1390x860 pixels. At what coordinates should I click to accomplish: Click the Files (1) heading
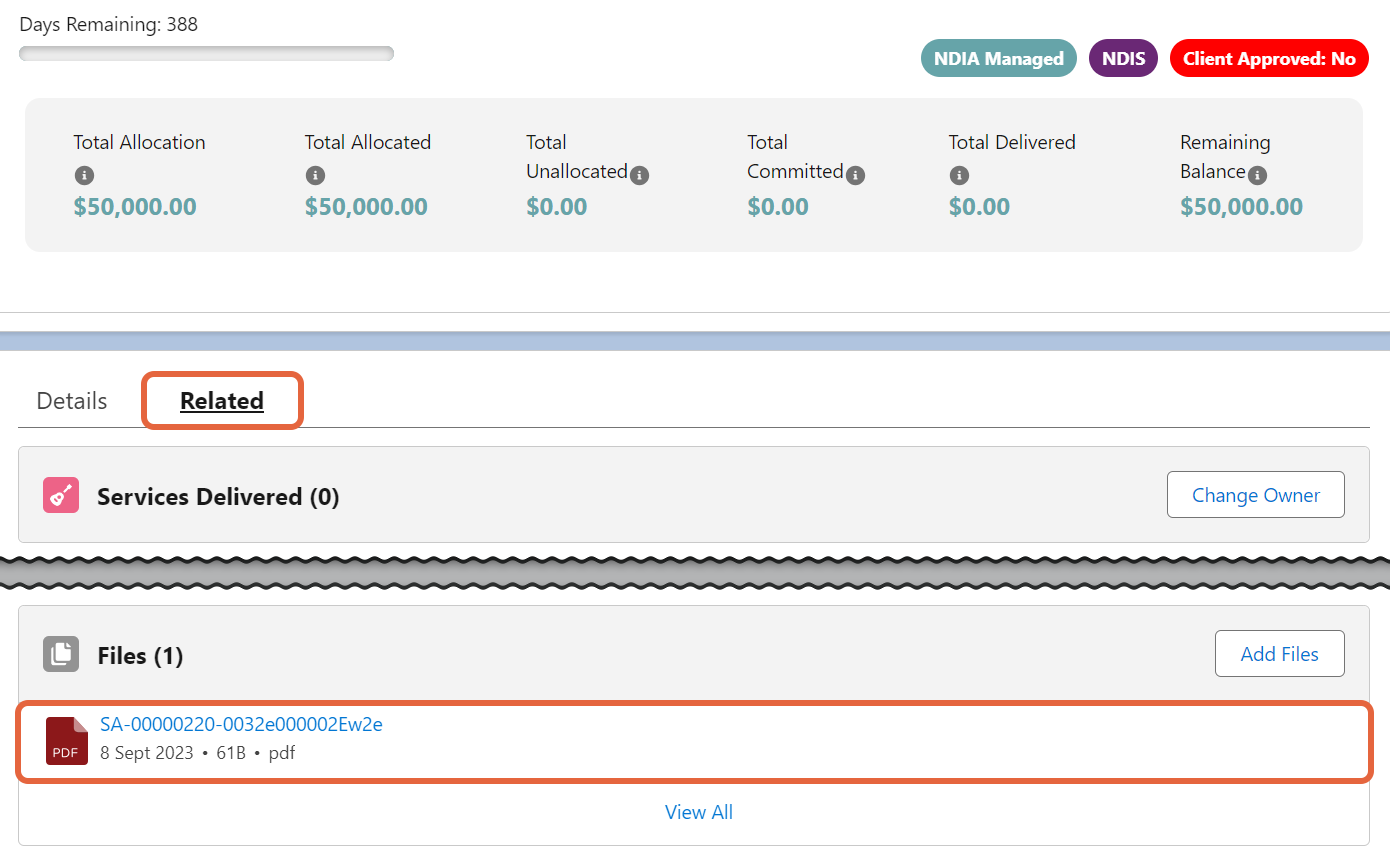[x=140, y=655]
